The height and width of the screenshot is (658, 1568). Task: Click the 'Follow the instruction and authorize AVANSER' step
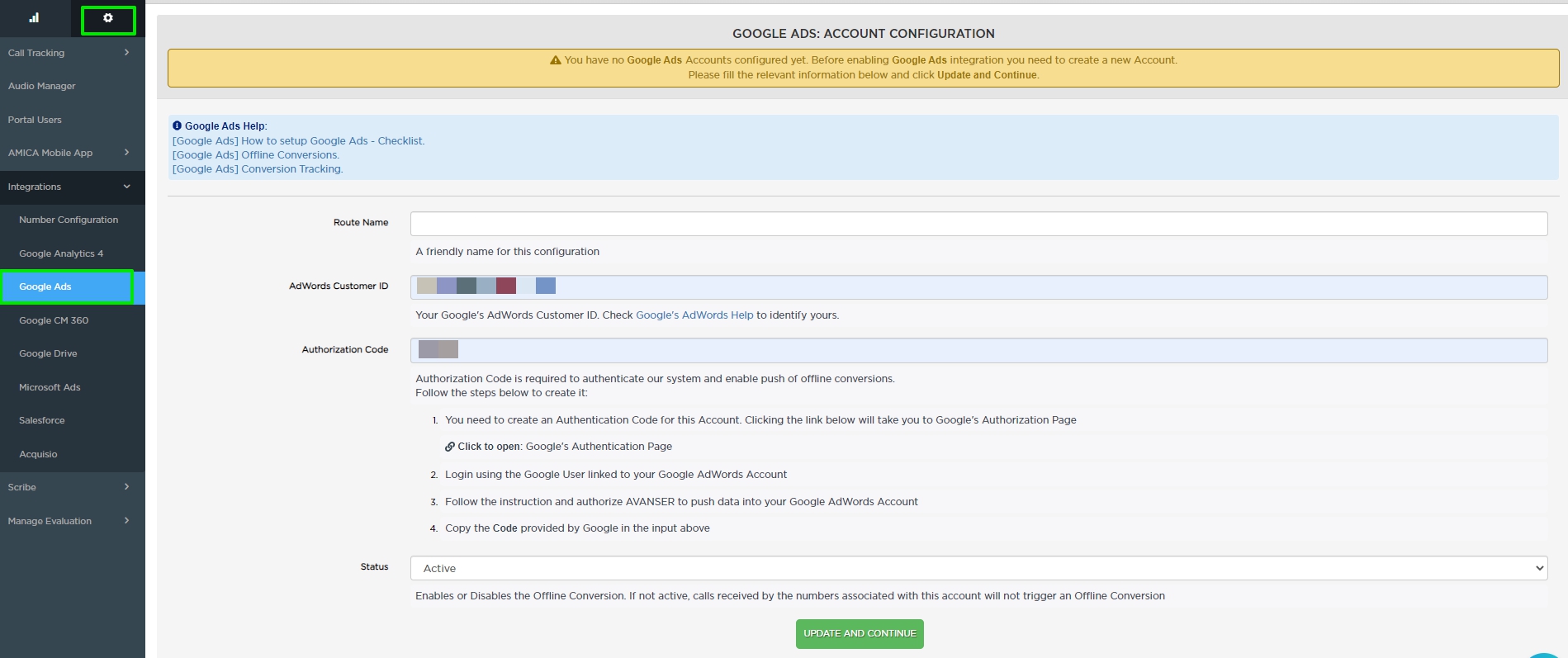pos(681,502)
